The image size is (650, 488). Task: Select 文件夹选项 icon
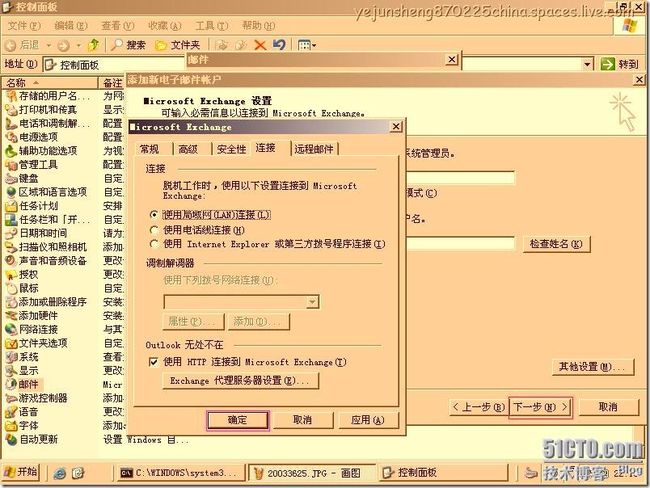pos(11,343)
